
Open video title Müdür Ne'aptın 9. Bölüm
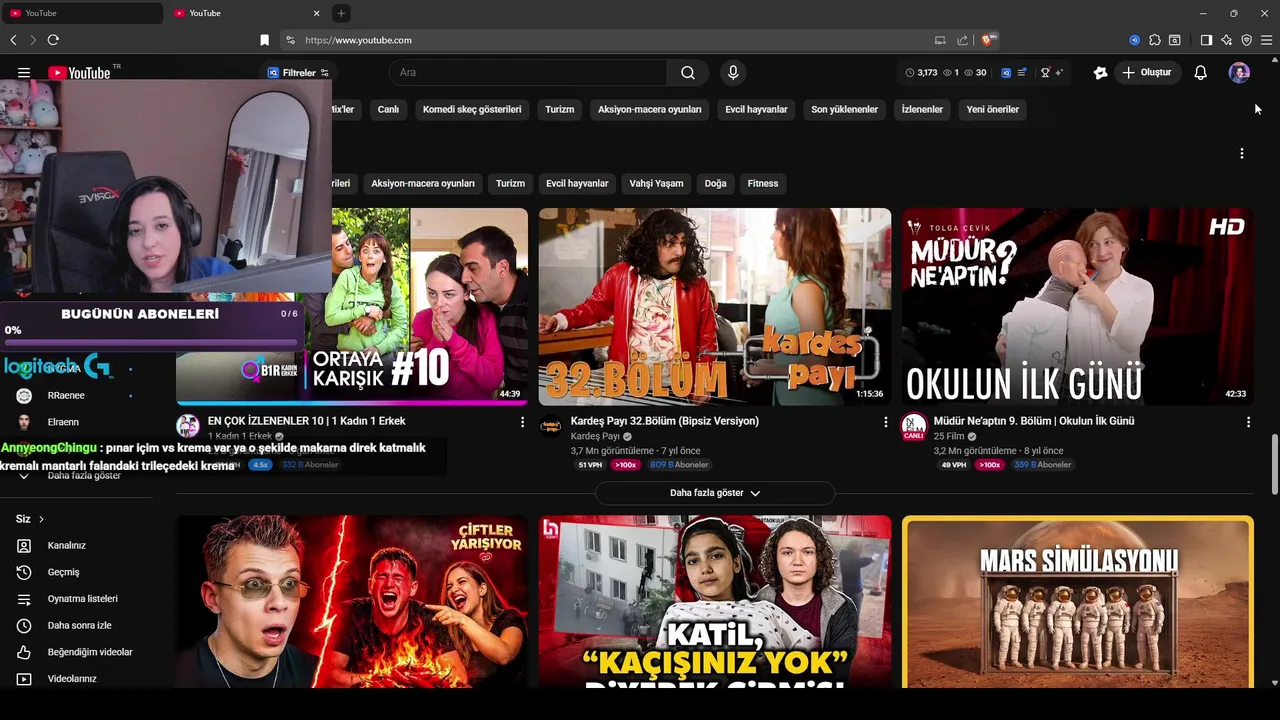1034,421
